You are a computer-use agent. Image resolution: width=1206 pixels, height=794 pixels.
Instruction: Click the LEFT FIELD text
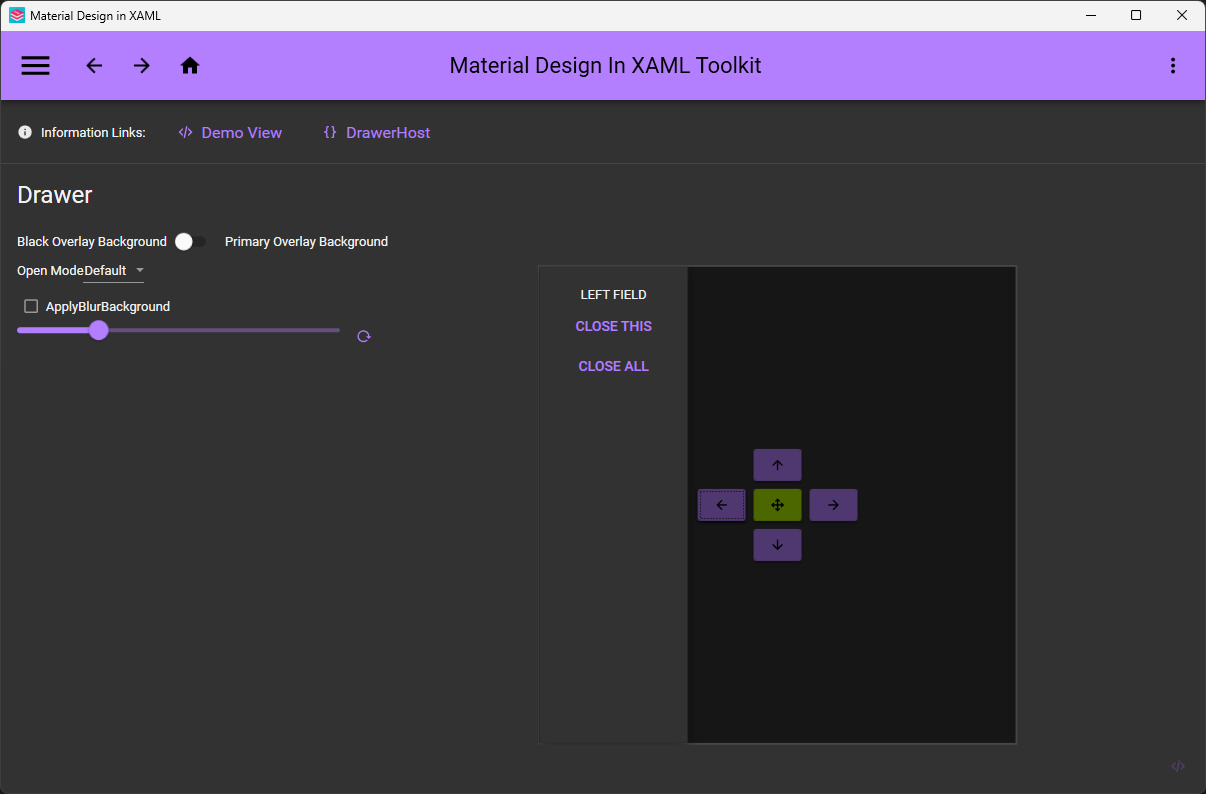tap(614, 295)
